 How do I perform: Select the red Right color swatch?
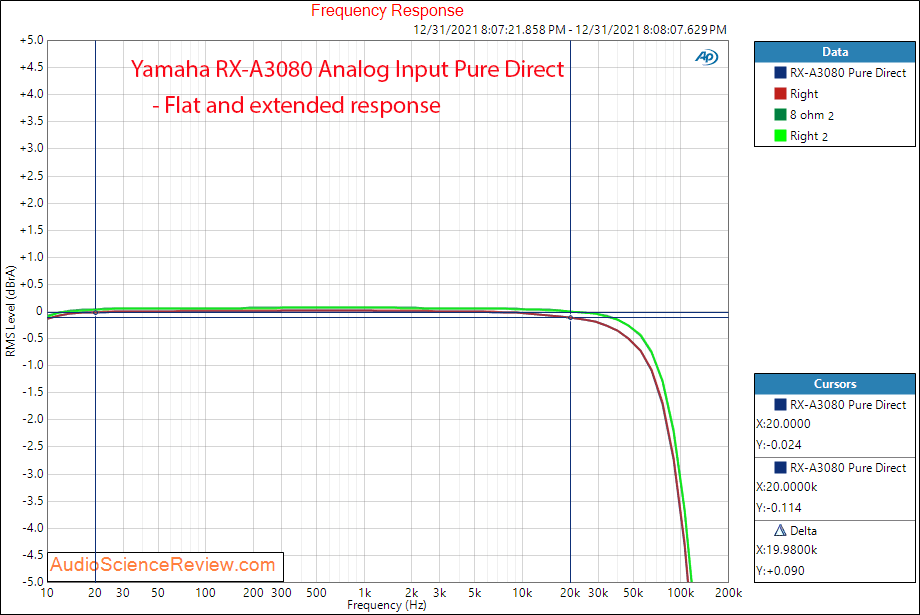[780, 94]
